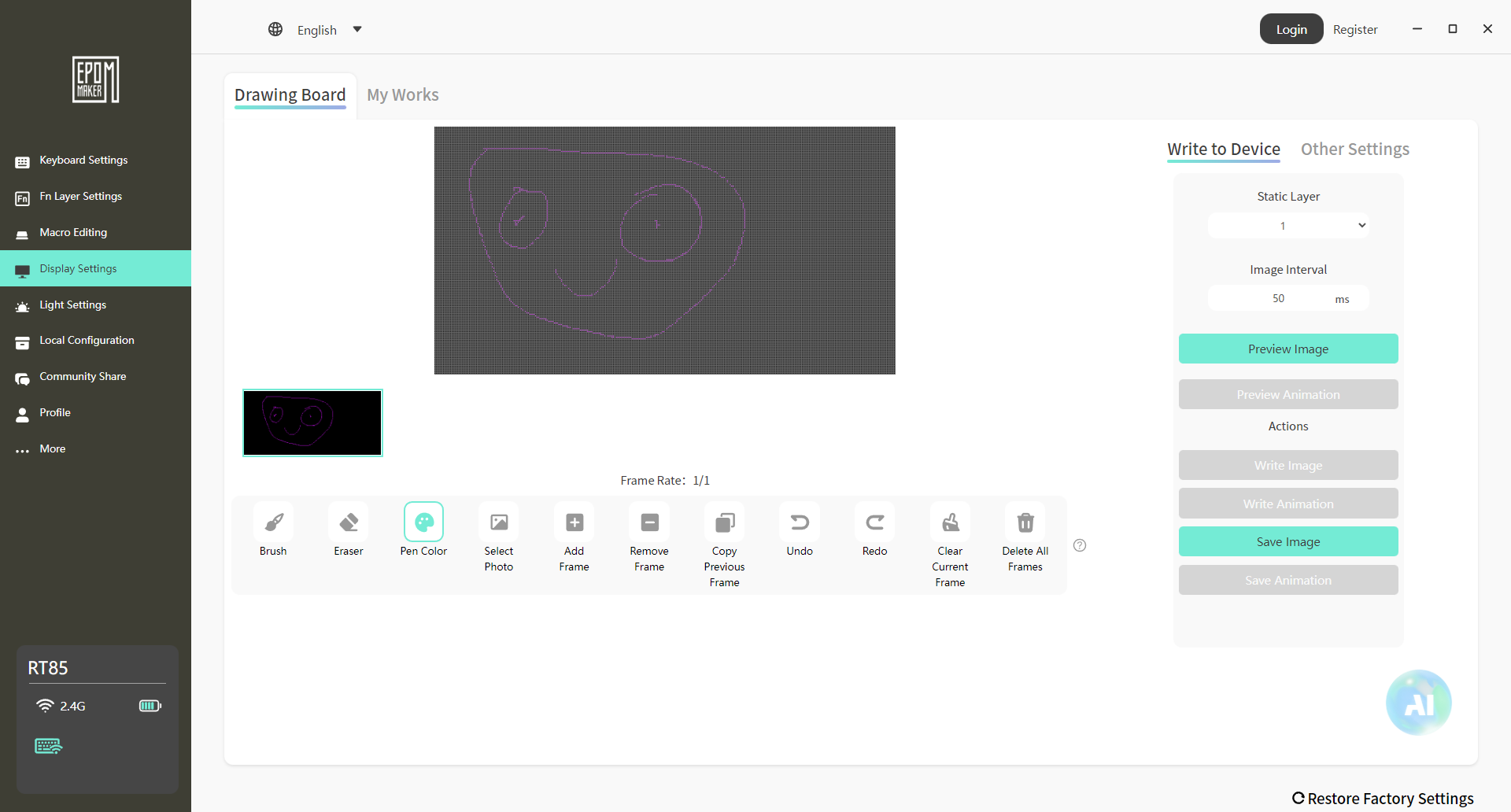Click the 2.4G wireless signal icon
The width and height of the screenshot is (1511, 812).
click(x=46, y=706)
